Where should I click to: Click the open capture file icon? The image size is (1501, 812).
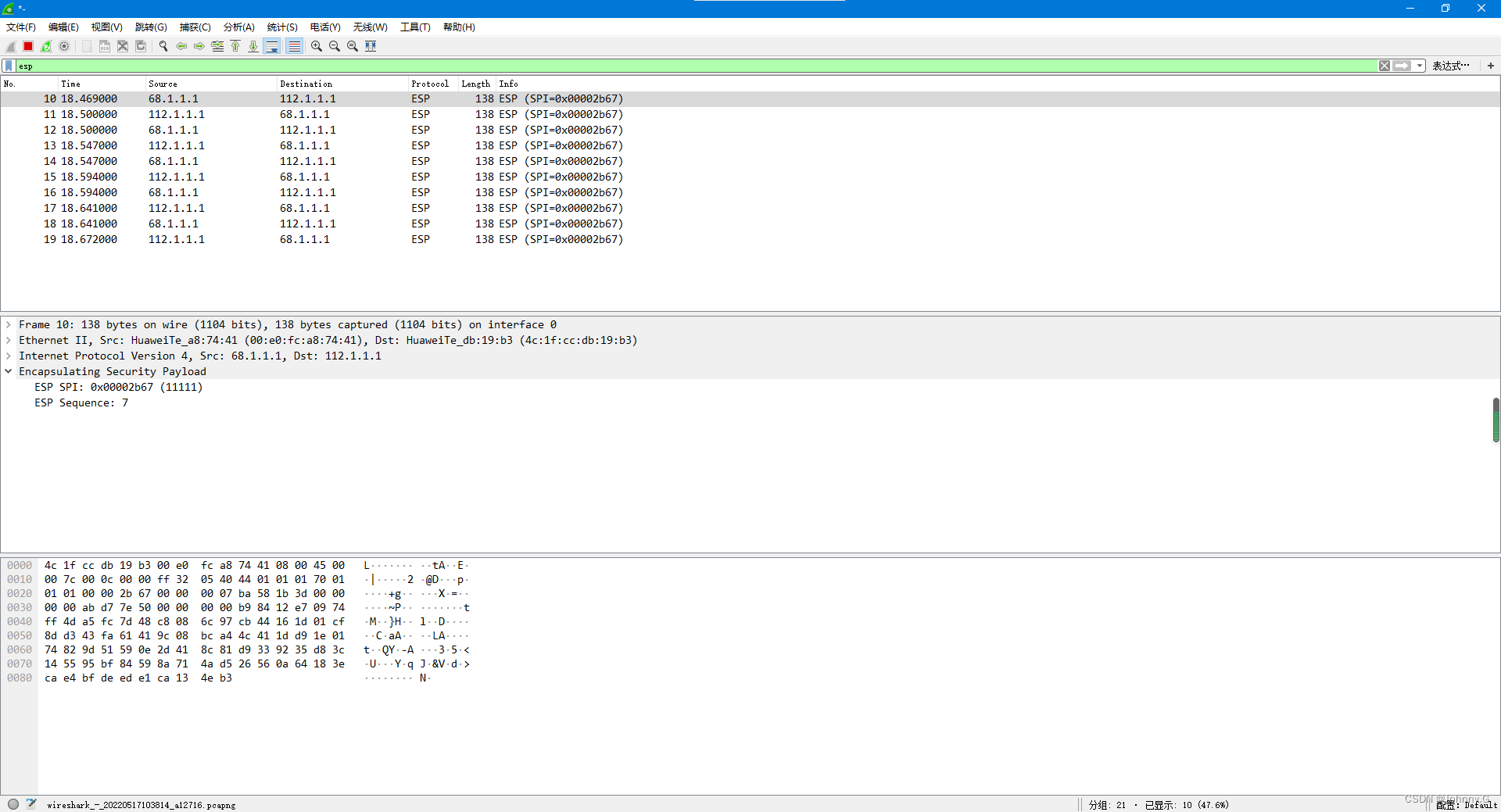(87, 46)
